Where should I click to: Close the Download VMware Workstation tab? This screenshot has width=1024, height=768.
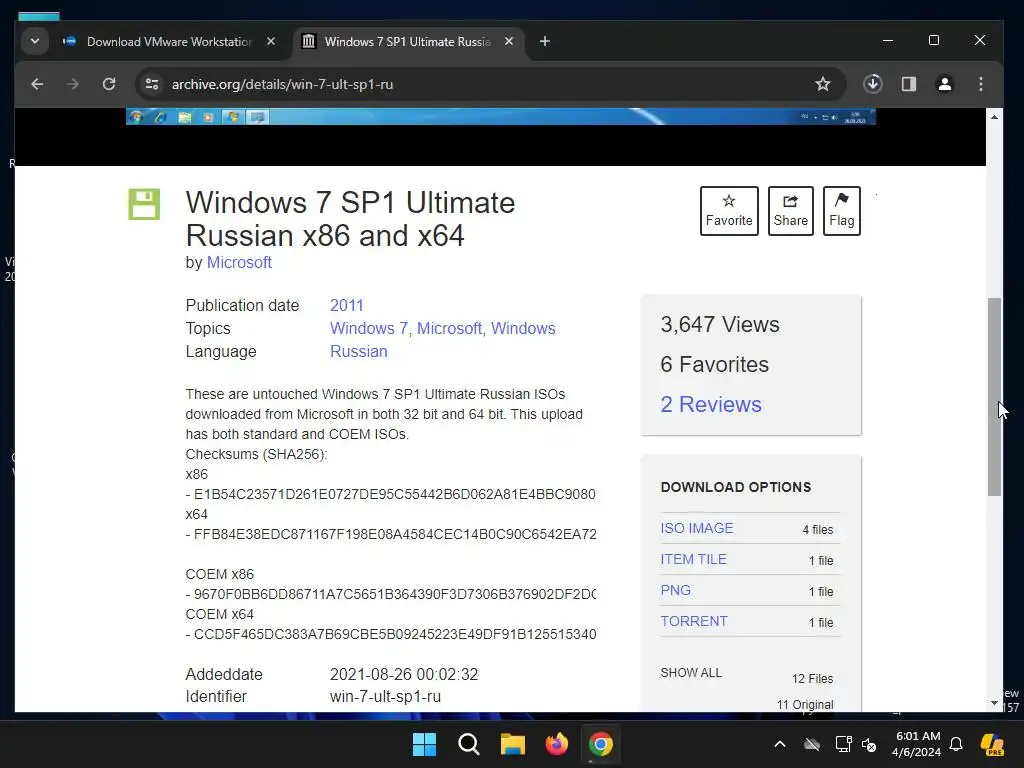[271, 41]
